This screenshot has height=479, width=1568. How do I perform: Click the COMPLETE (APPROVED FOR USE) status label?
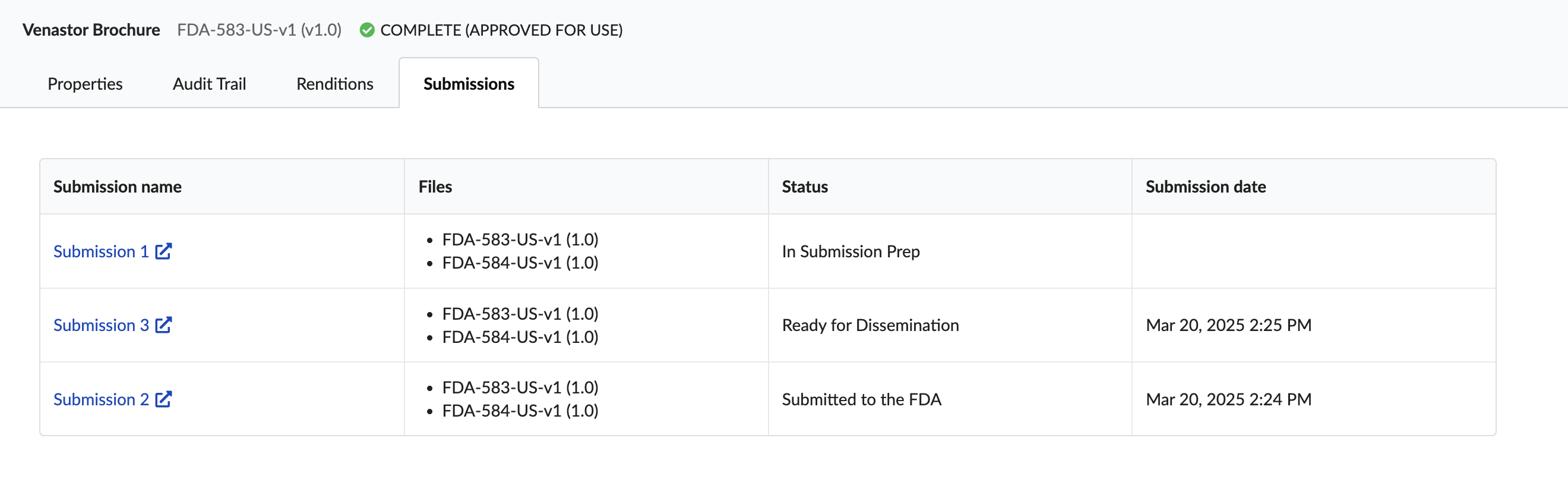pyautogui.click(x=501, y=30)
